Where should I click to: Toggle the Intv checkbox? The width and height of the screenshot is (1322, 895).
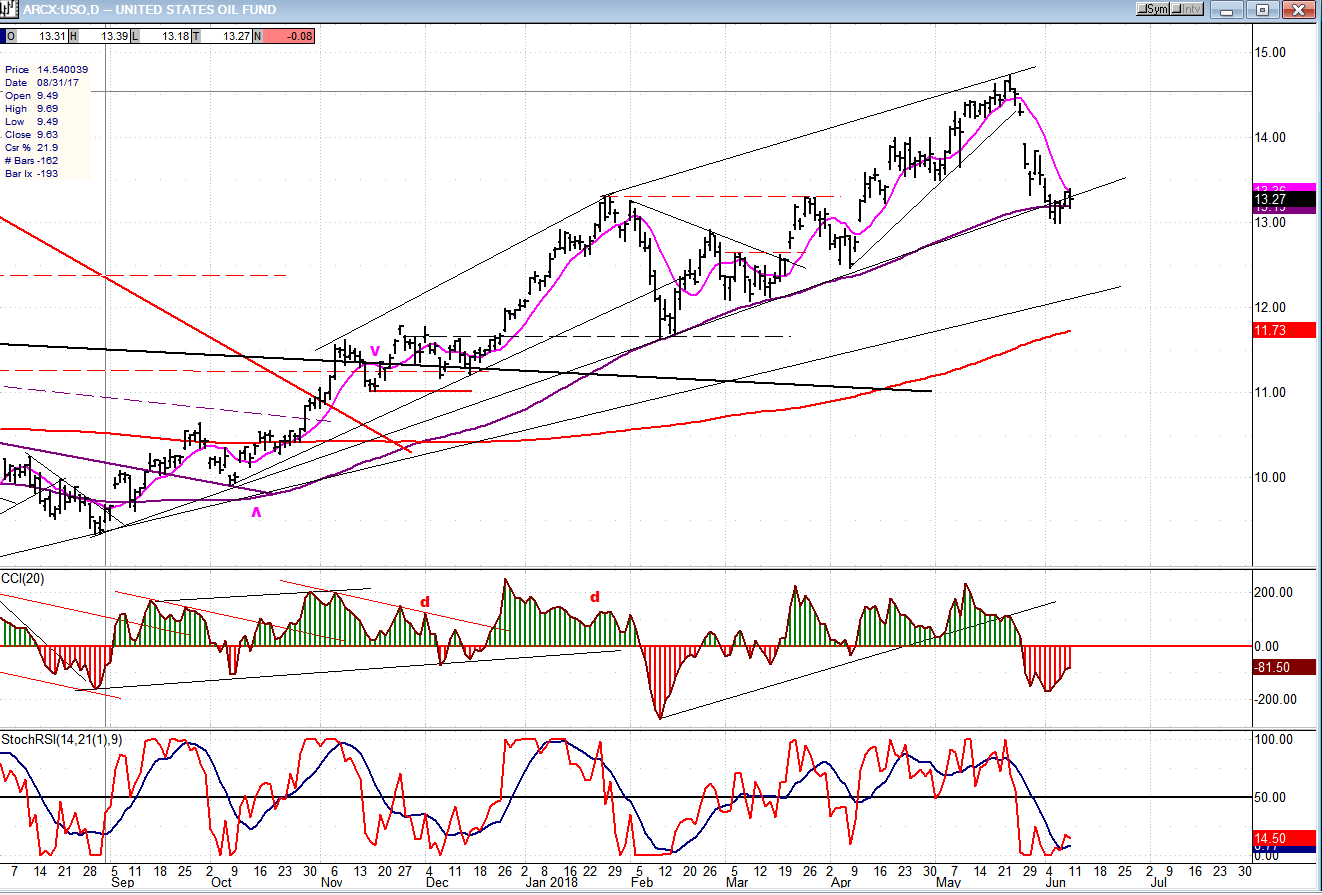tap(1187, 9)
